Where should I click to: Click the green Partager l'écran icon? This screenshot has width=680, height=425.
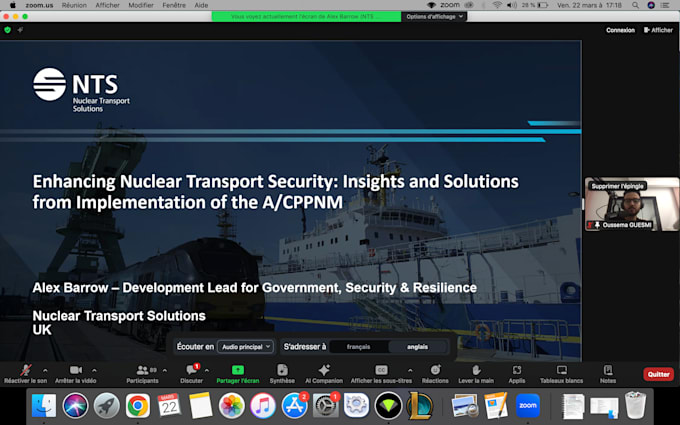pyautogui.click(x=238, y=370)
